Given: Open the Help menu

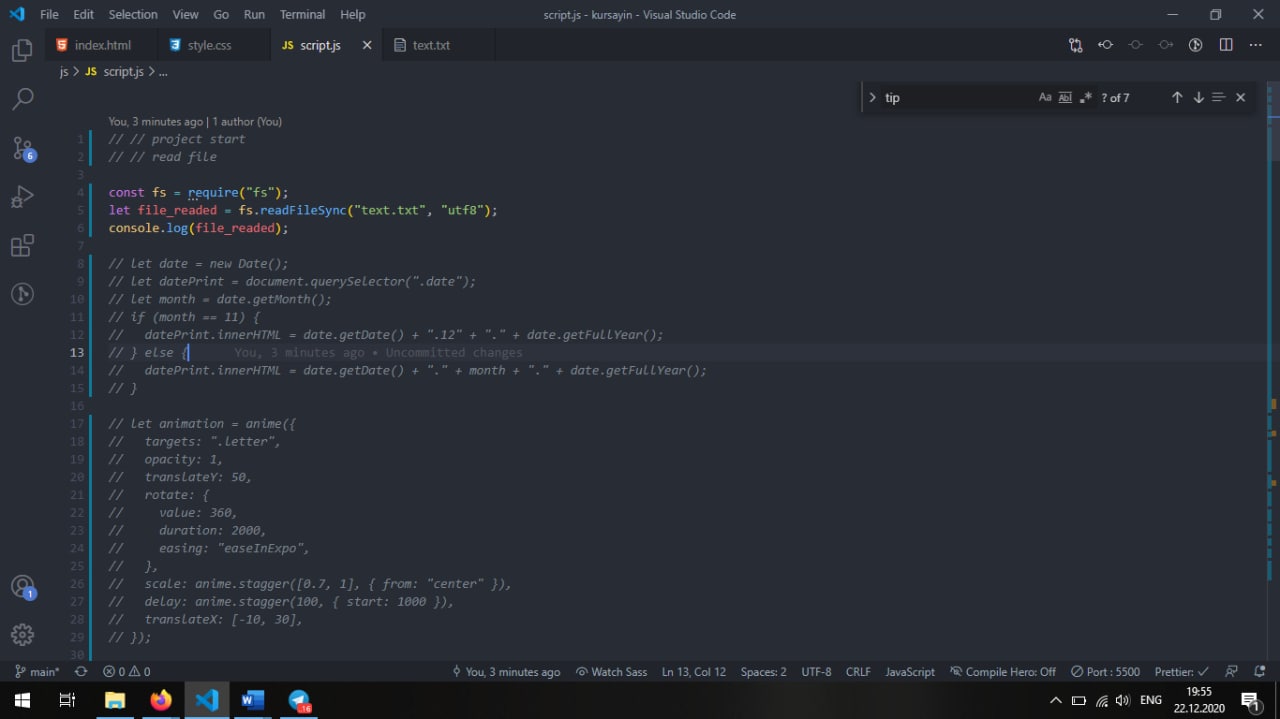Looking at the screenshot, I should tap(352, 14).
